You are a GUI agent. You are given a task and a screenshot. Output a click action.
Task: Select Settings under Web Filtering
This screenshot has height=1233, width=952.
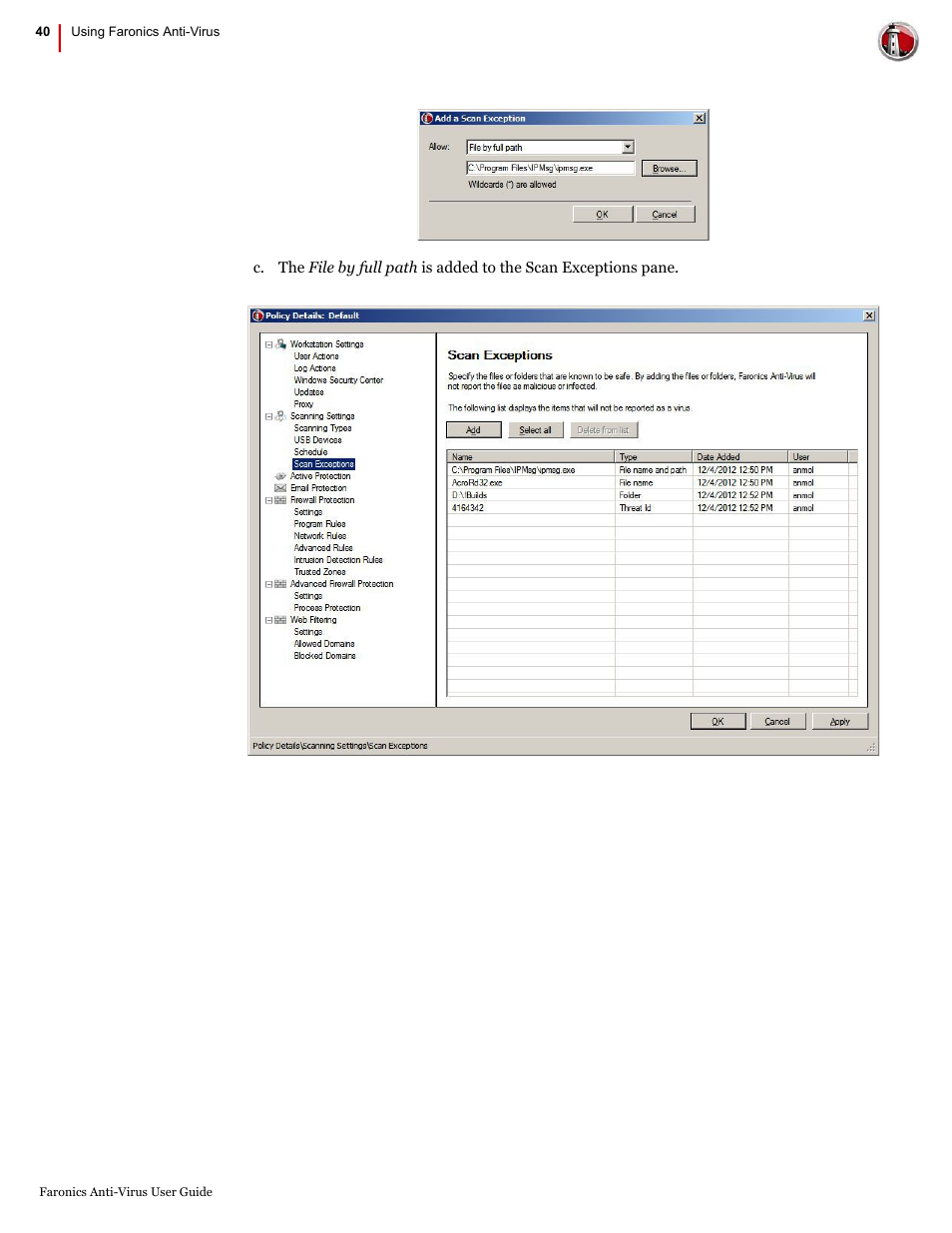[x=308, y=632]
